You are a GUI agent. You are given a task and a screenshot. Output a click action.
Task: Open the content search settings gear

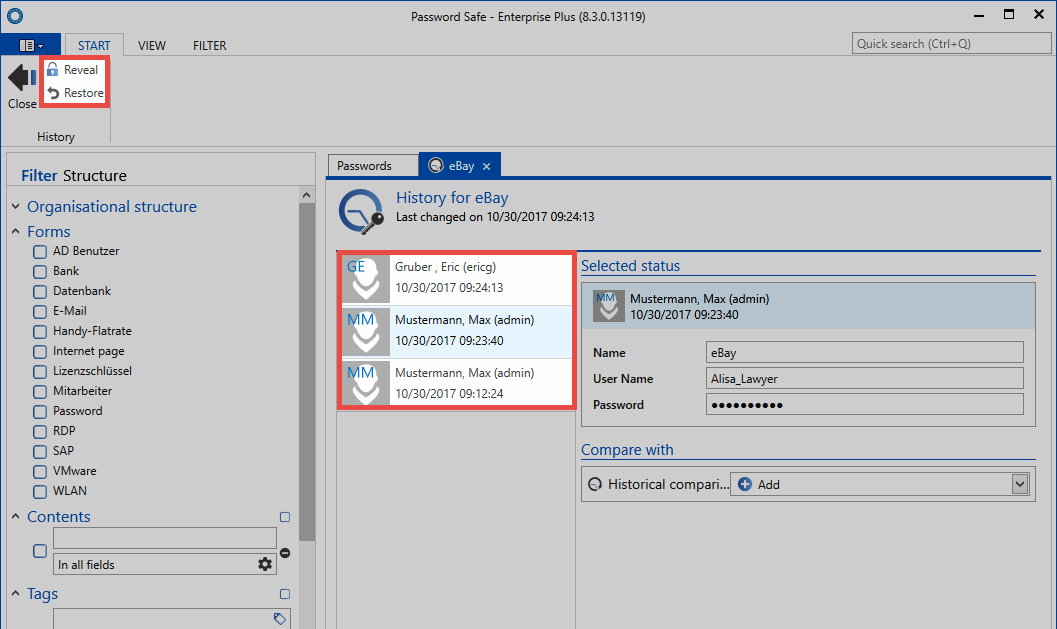266,564
